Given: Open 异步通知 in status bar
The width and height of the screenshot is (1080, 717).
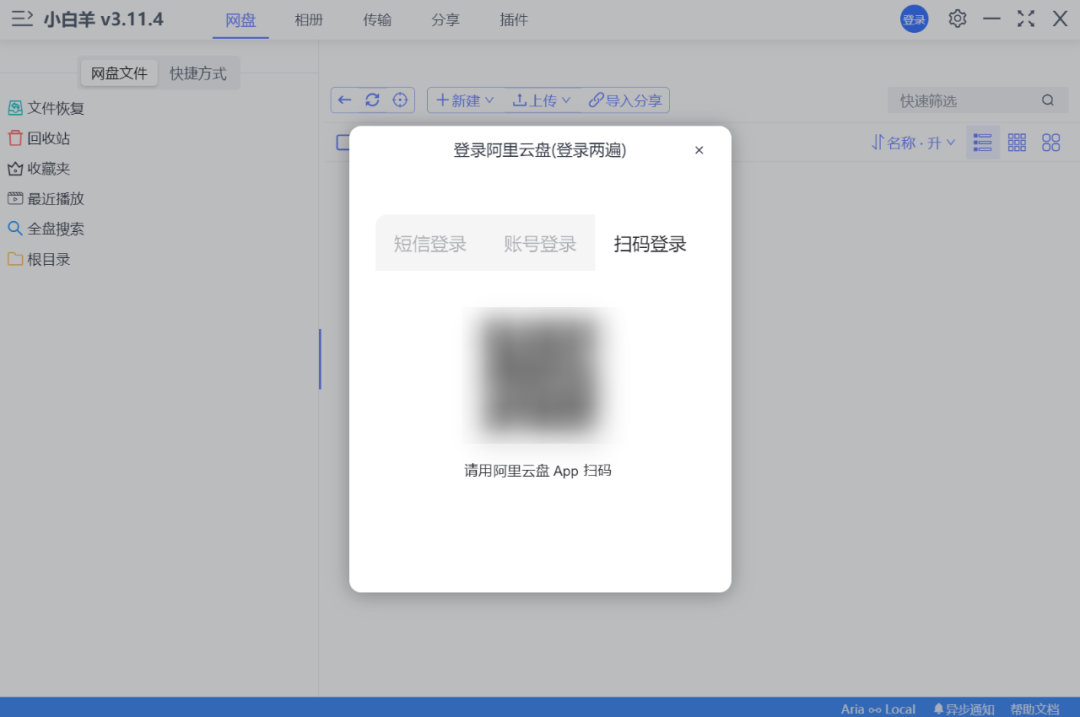Looking at the screenshot, I should point(964,709).
